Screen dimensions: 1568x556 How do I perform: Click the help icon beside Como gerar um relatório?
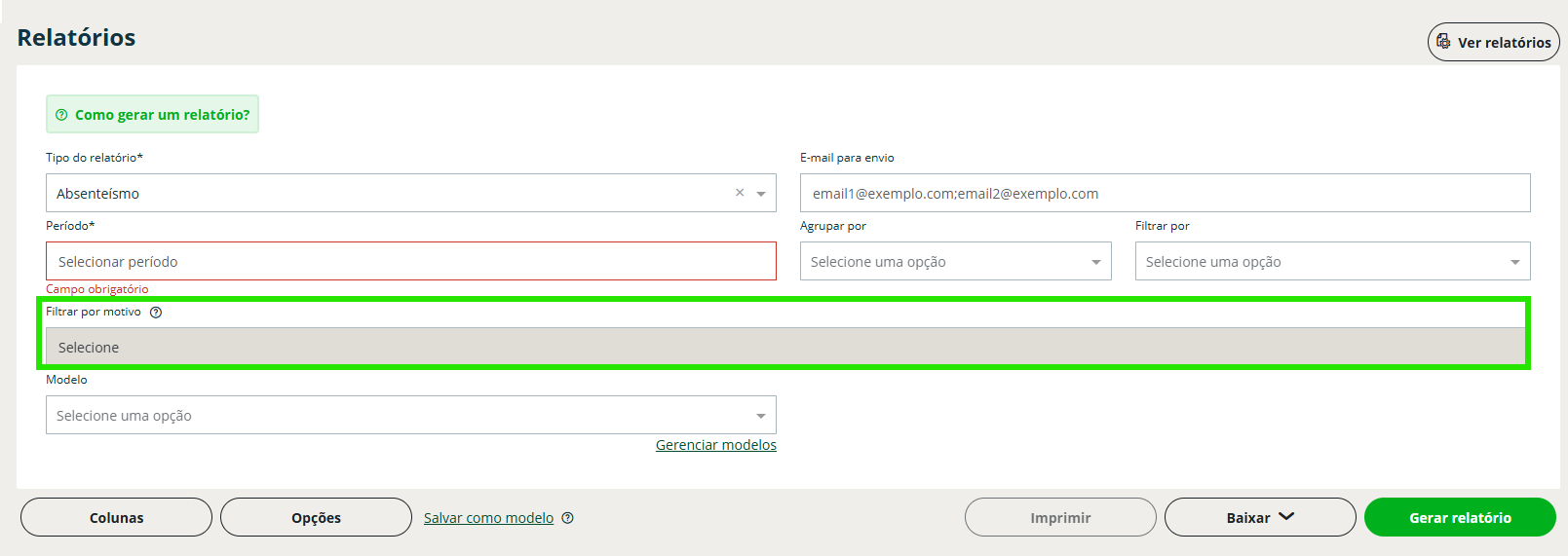(61, 115)
